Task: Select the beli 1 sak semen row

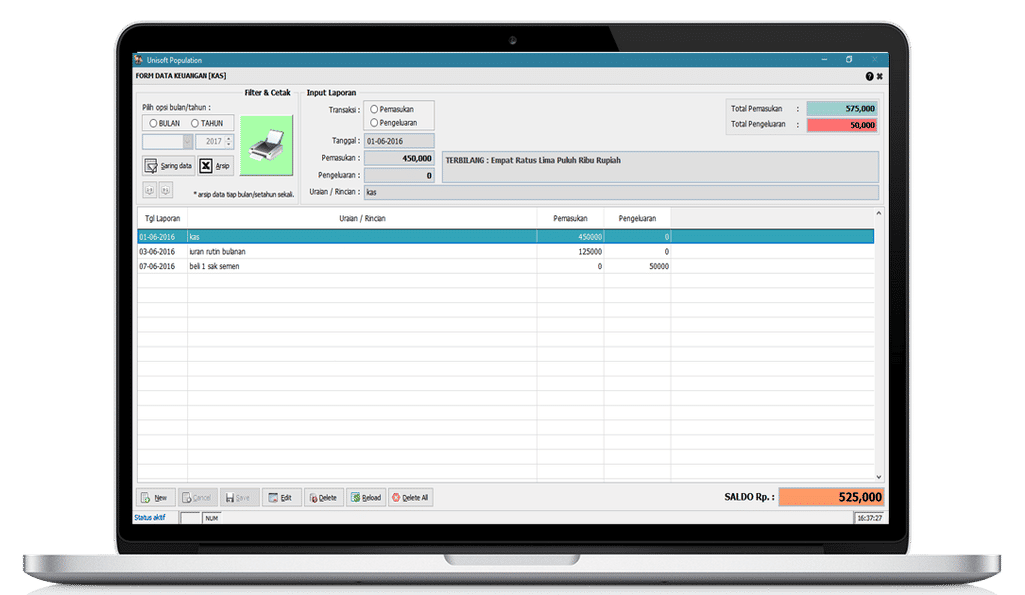Action: click(x=360, y=267)
